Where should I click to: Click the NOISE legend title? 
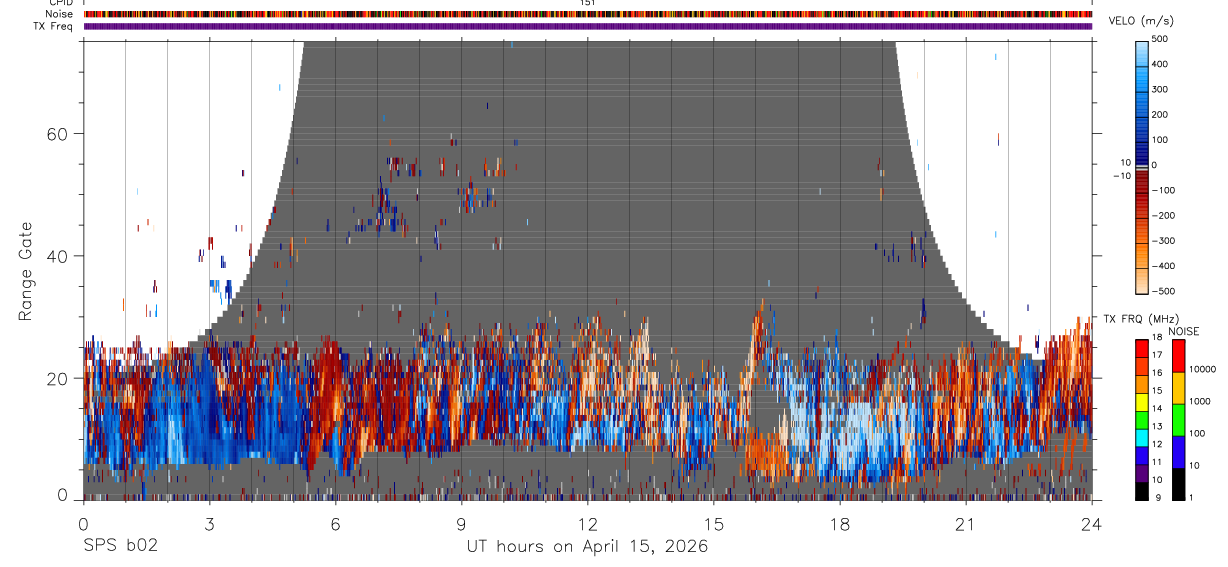click(1184, 331)
